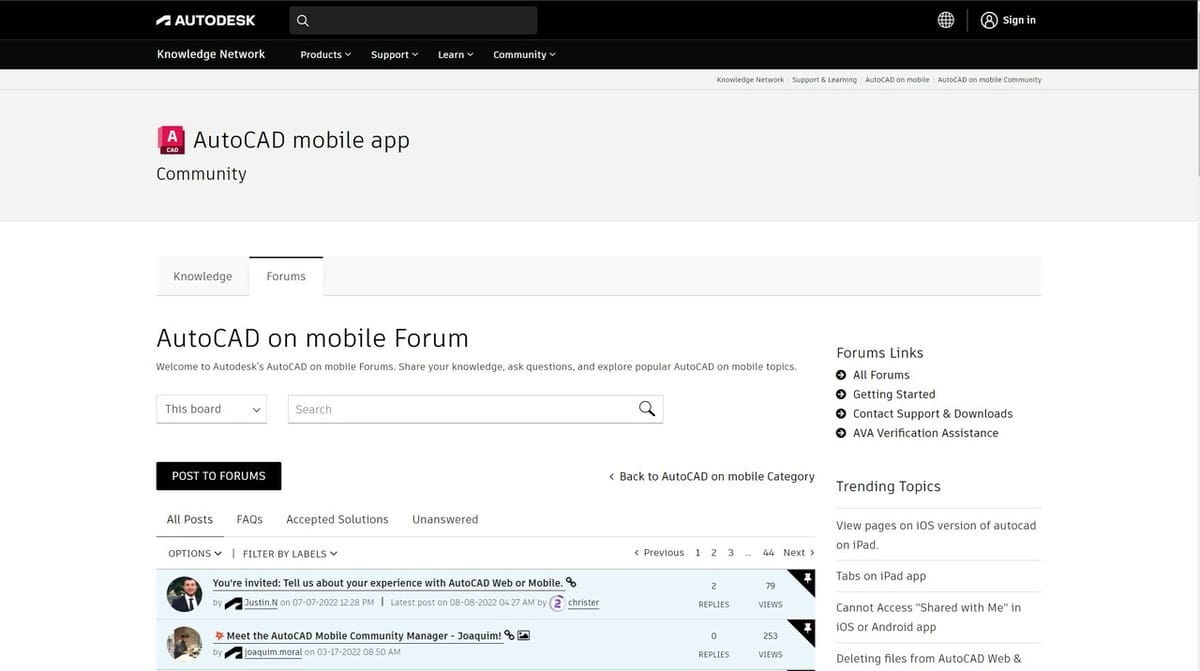The image size is (1200, 671).
Task: Show the Unanswered tab
Action: [445, 519]
